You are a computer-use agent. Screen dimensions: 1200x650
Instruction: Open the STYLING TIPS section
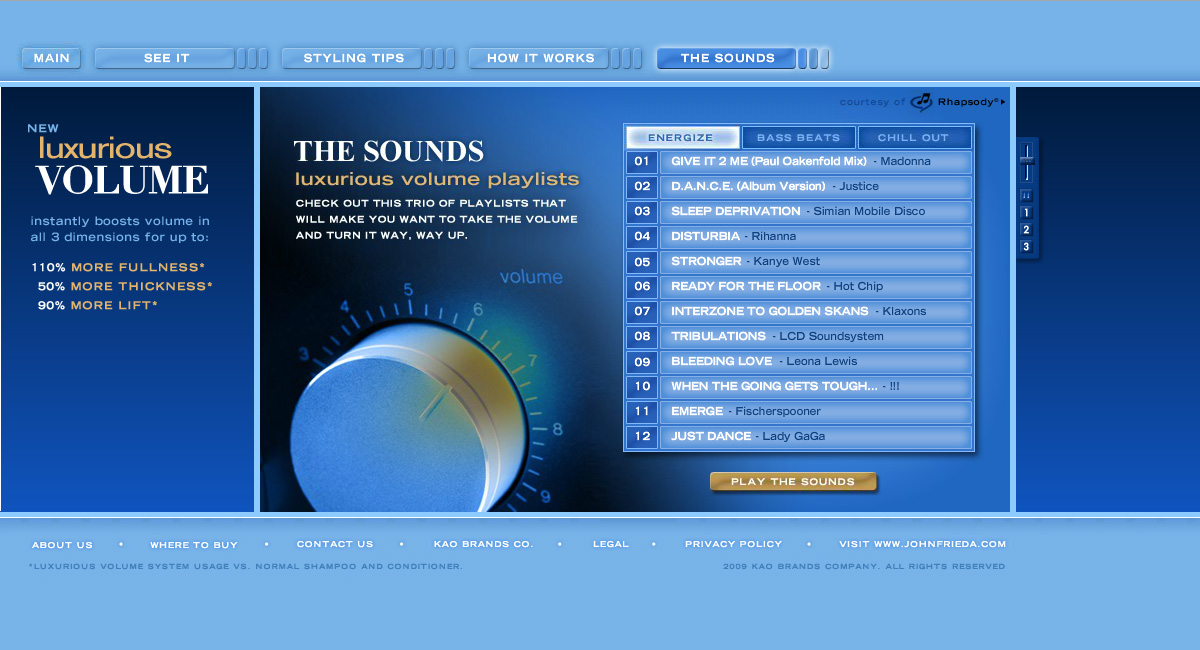click(354, 58)
